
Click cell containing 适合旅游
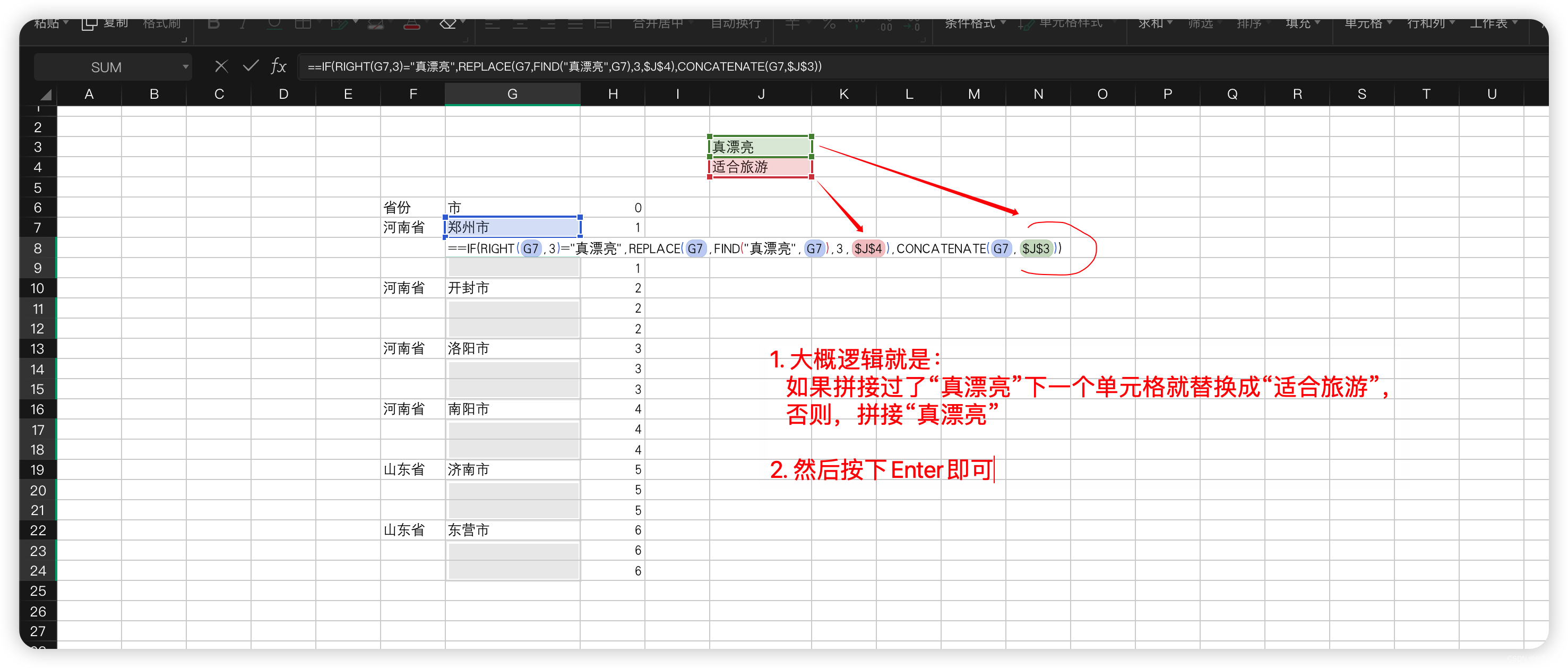click(760, 167)
